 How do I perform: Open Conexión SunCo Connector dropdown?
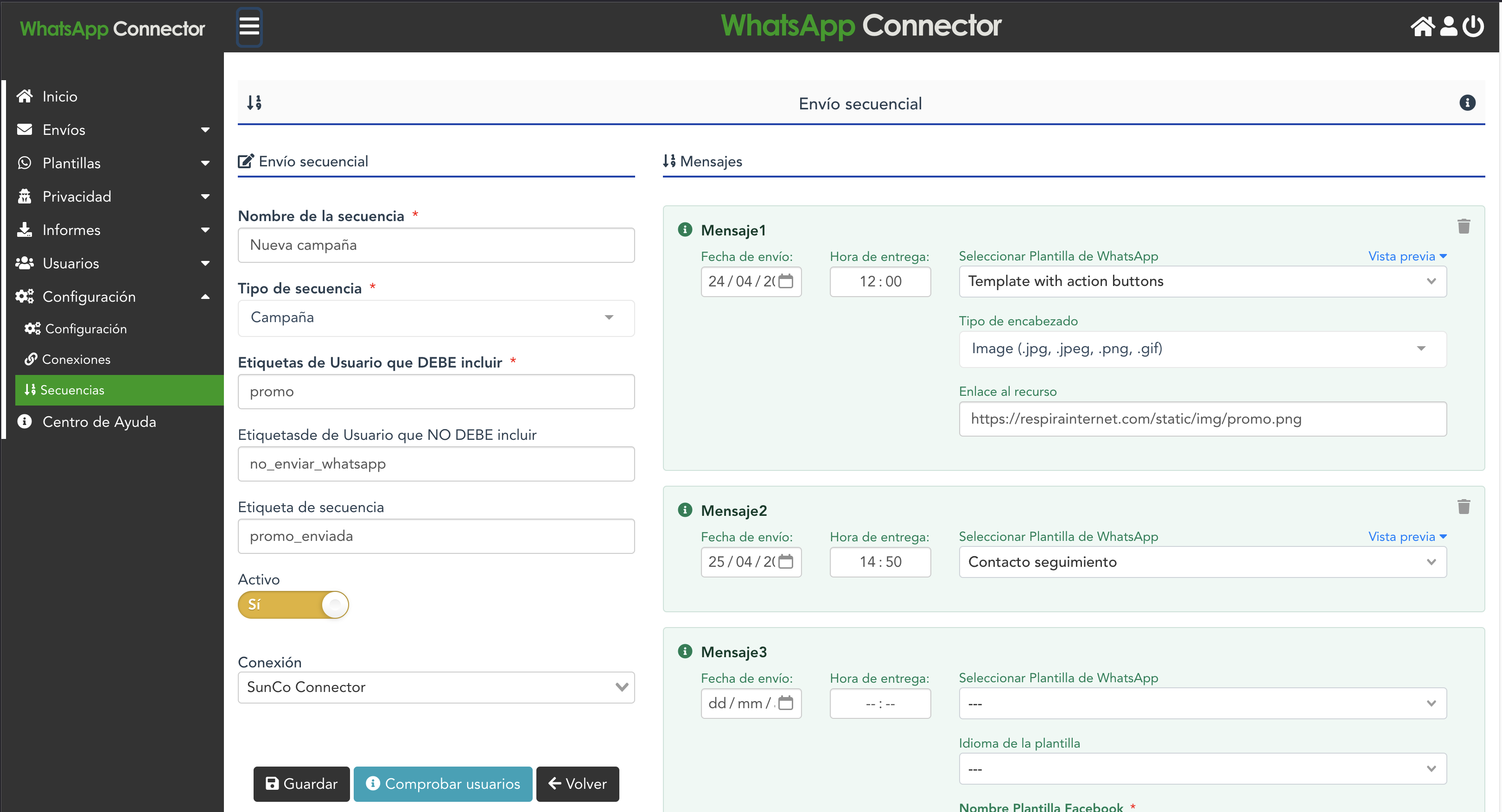tap(436, 687)
